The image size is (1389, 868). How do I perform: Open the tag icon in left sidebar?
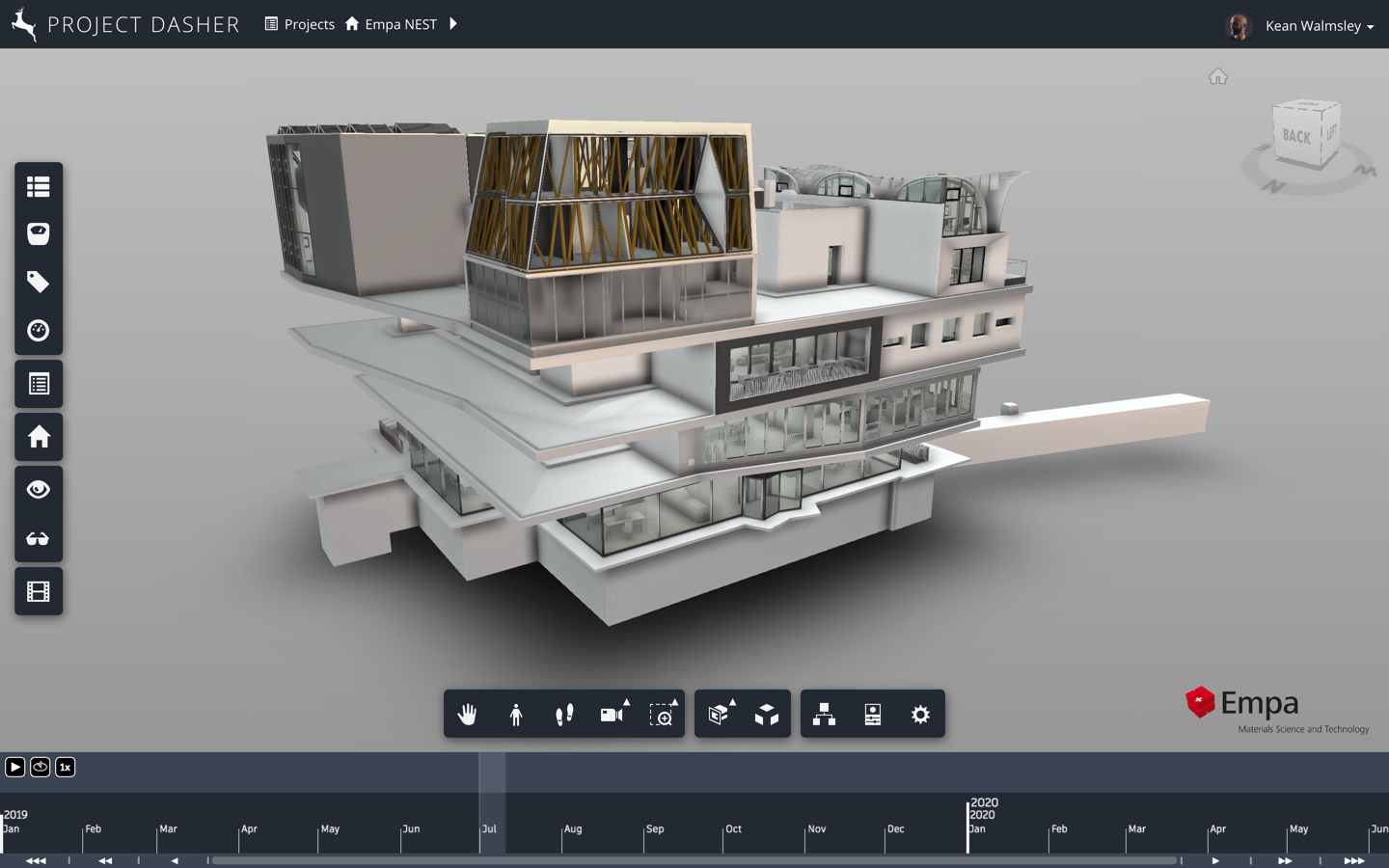tap(39, 282)
